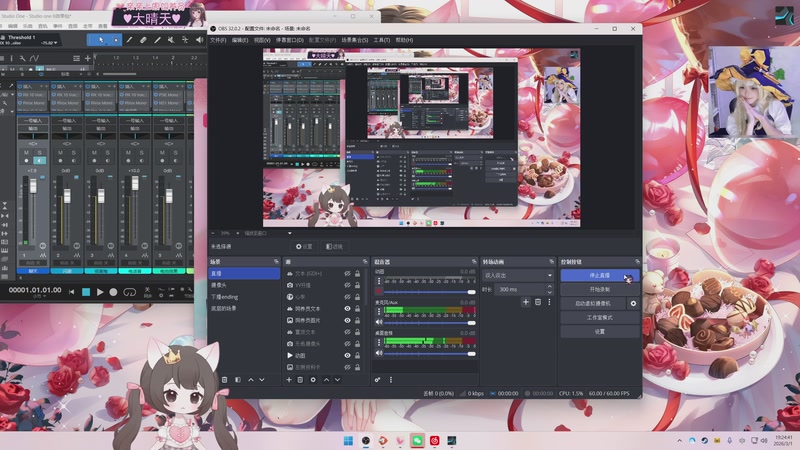Open the preview scaling dropdown arrow
This screenshot has height=450, width=800.
(290, 233)
